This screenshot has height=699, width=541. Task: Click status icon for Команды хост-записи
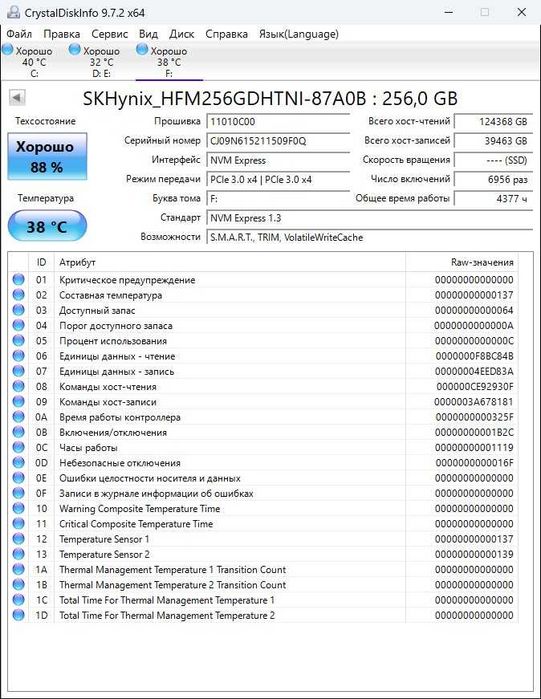coord(18,402)
